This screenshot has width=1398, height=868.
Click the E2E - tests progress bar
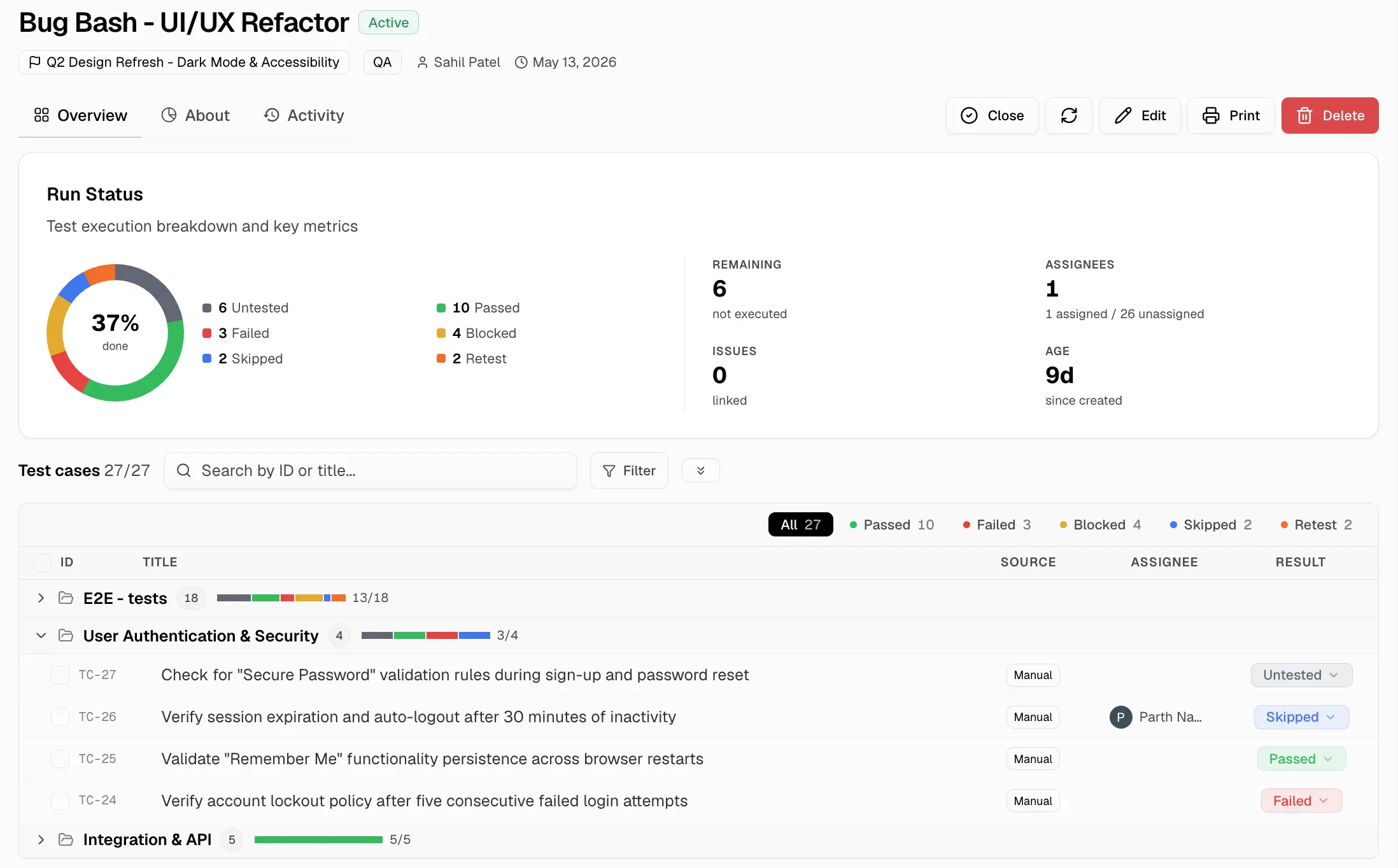point(281,598)
